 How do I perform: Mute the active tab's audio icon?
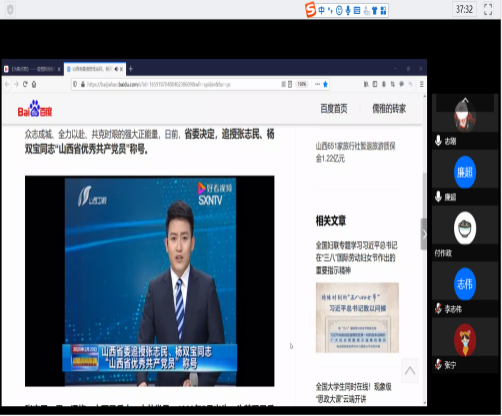(116, 69)
